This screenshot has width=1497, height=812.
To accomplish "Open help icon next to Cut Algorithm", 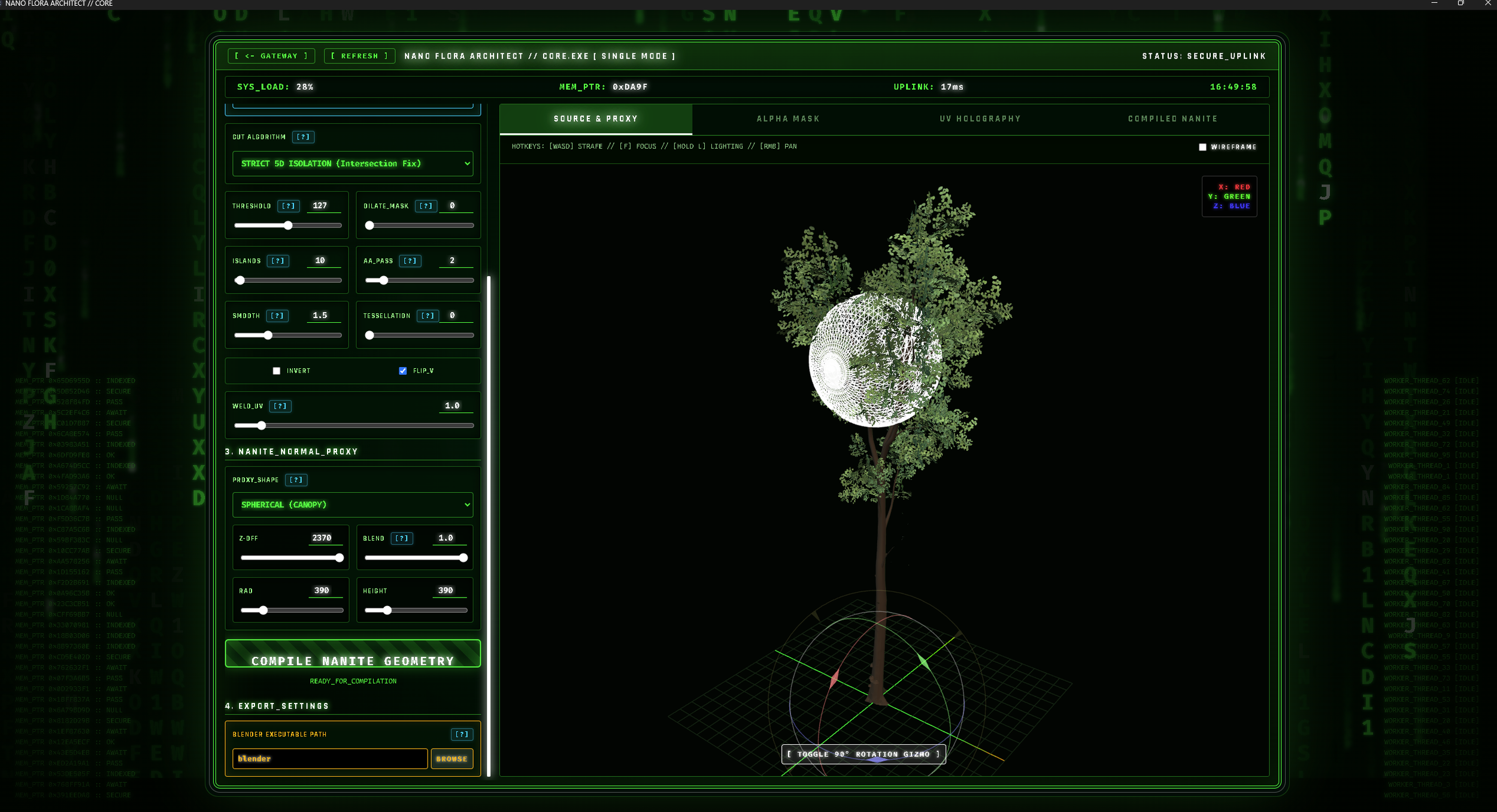I will pyautogui.click(x=303, y=137).
